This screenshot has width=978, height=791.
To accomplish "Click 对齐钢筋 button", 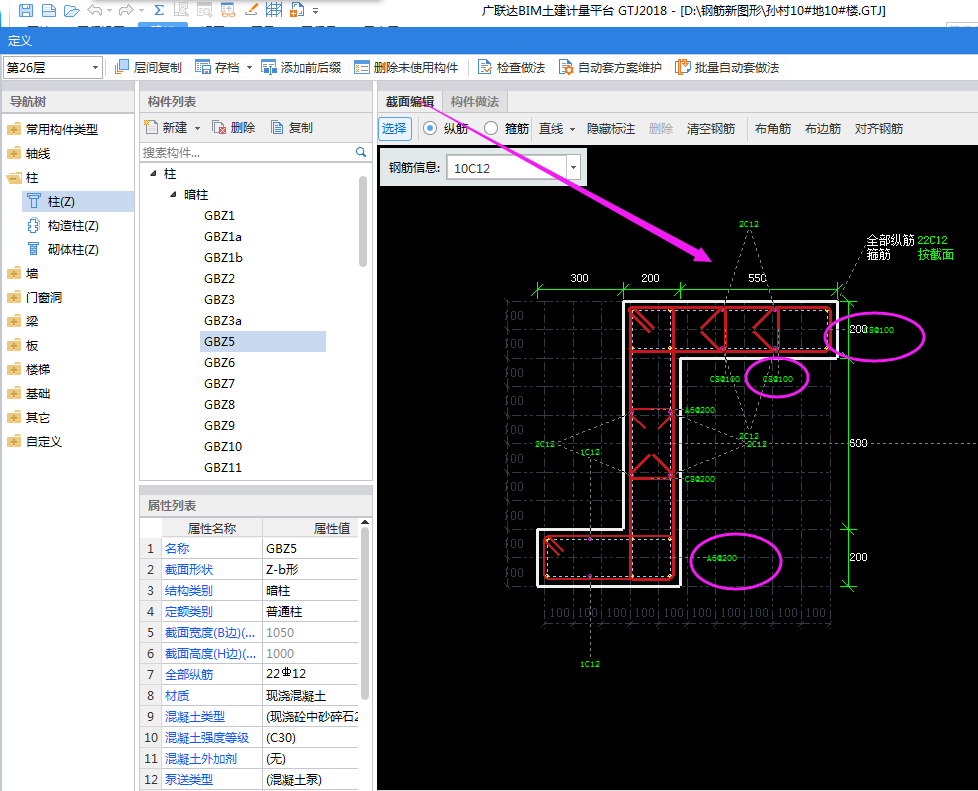I will click(x=879, y=129).
